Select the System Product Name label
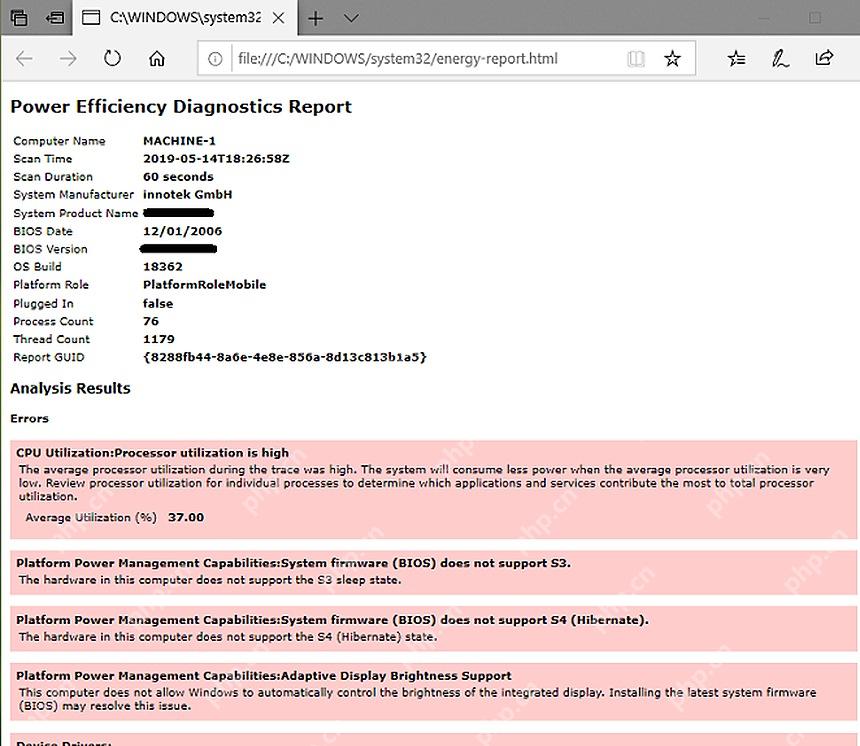 pyautogui.click(x=76, y=213)
